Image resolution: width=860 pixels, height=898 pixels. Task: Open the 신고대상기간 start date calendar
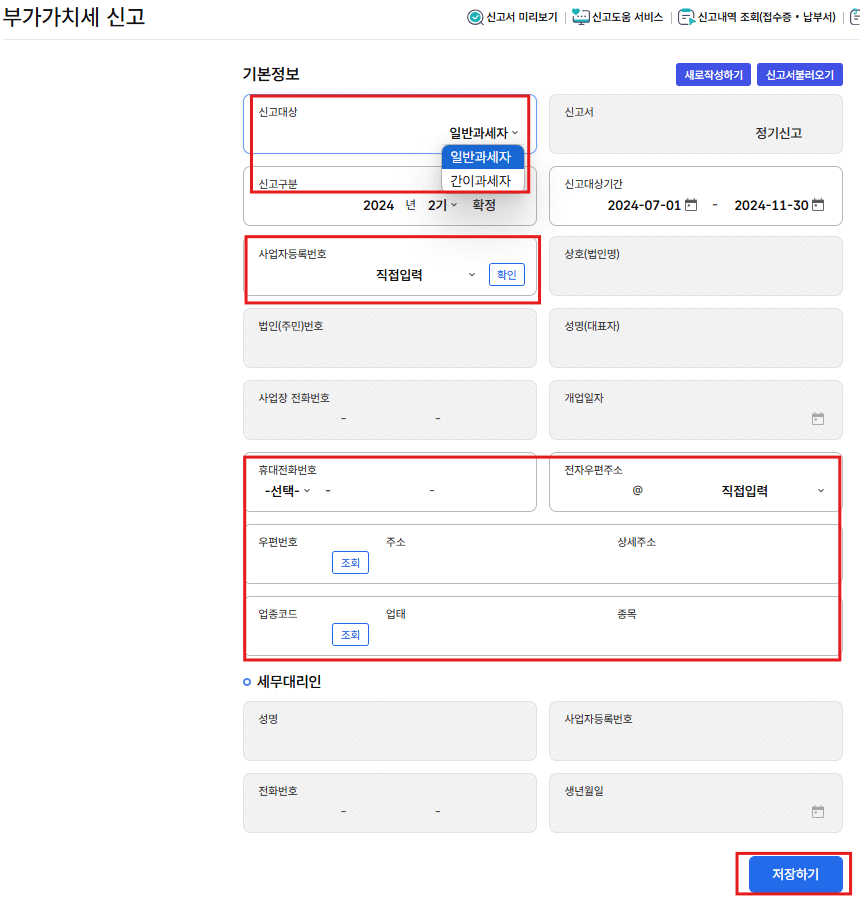click(x=691, y=204)
